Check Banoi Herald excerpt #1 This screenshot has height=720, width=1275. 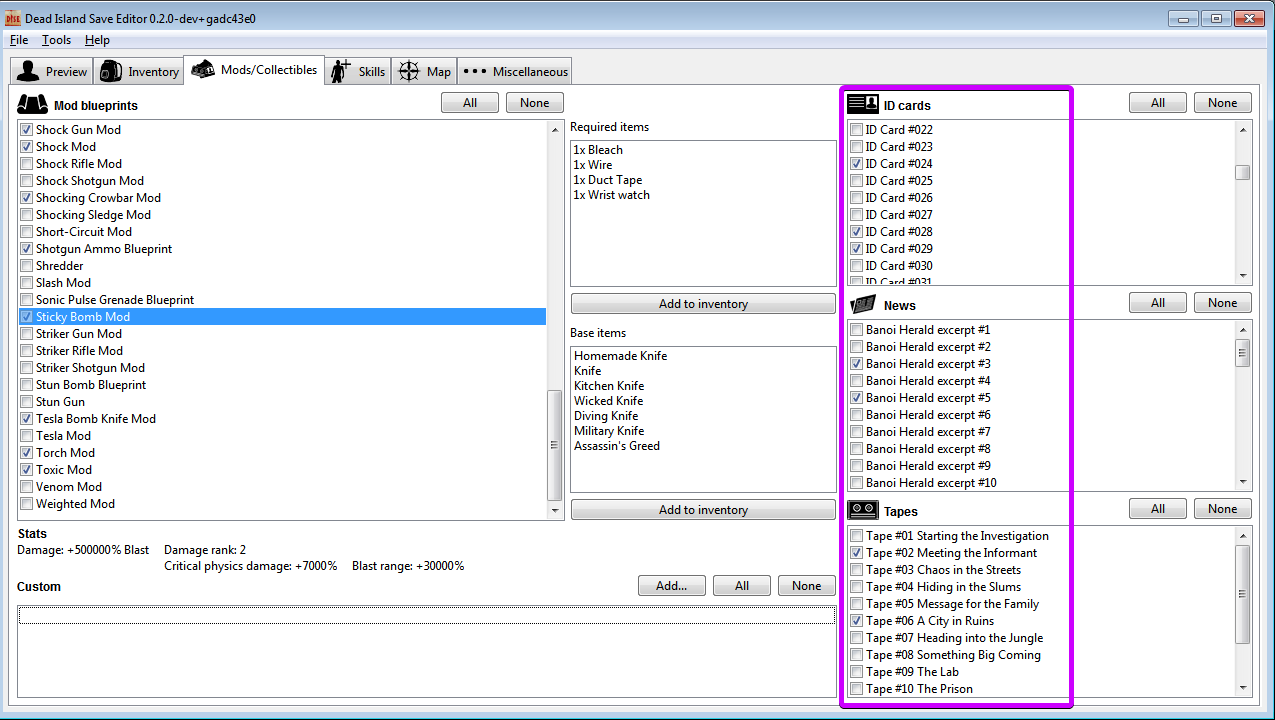[x=856, y=330]
